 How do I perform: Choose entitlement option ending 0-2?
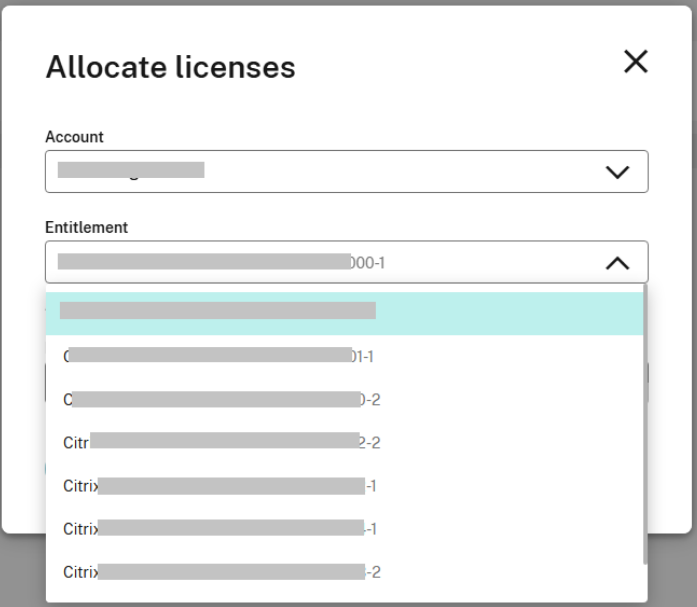click(x=344, y=399)
